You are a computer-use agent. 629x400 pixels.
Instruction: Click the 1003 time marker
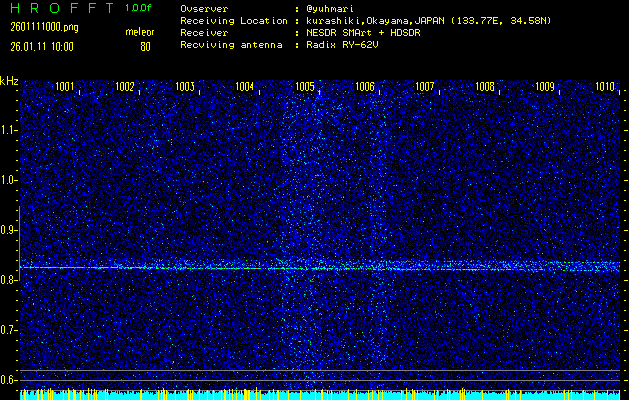[185, 86]
